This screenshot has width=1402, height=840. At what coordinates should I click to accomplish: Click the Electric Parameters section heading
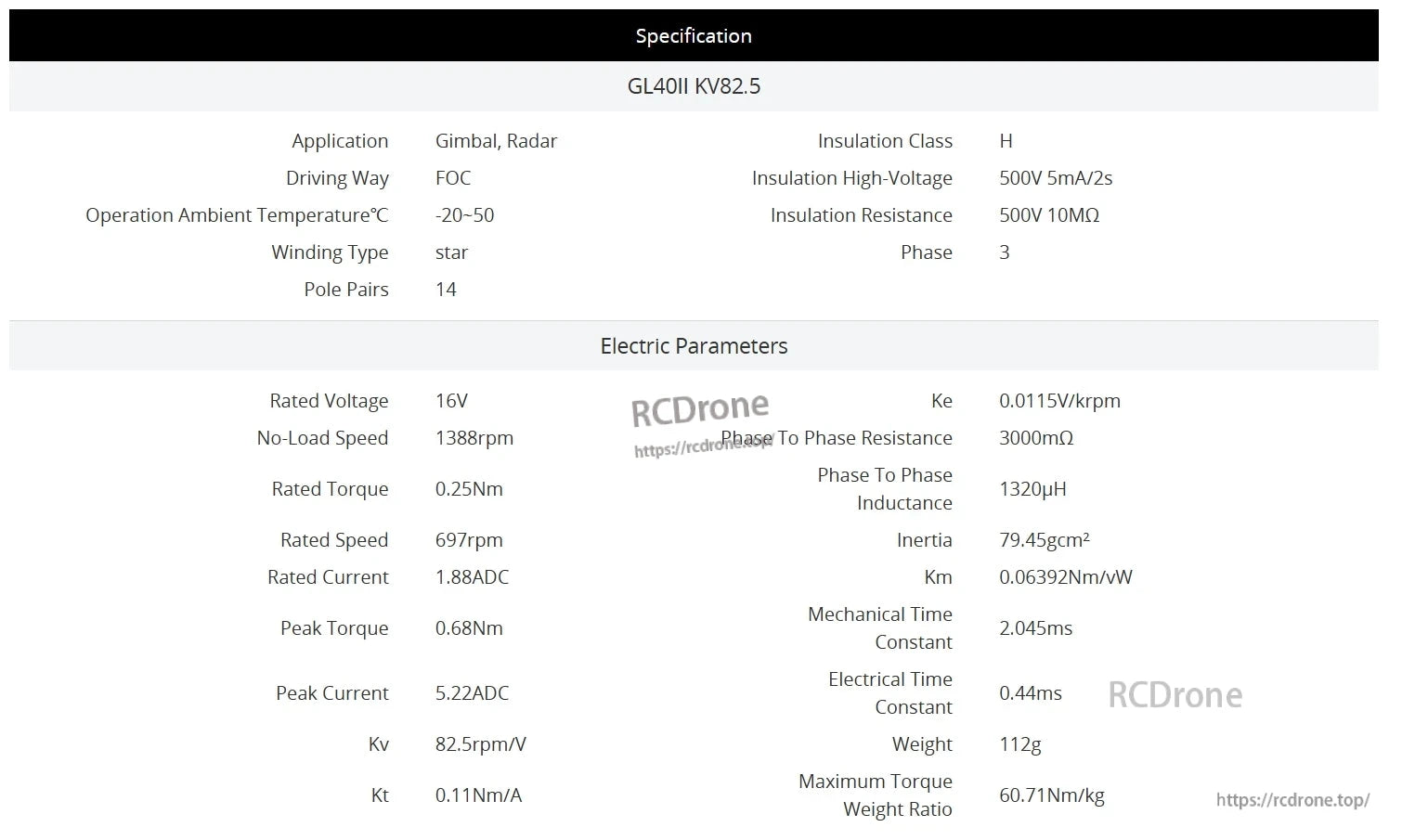tap(694, 346)
